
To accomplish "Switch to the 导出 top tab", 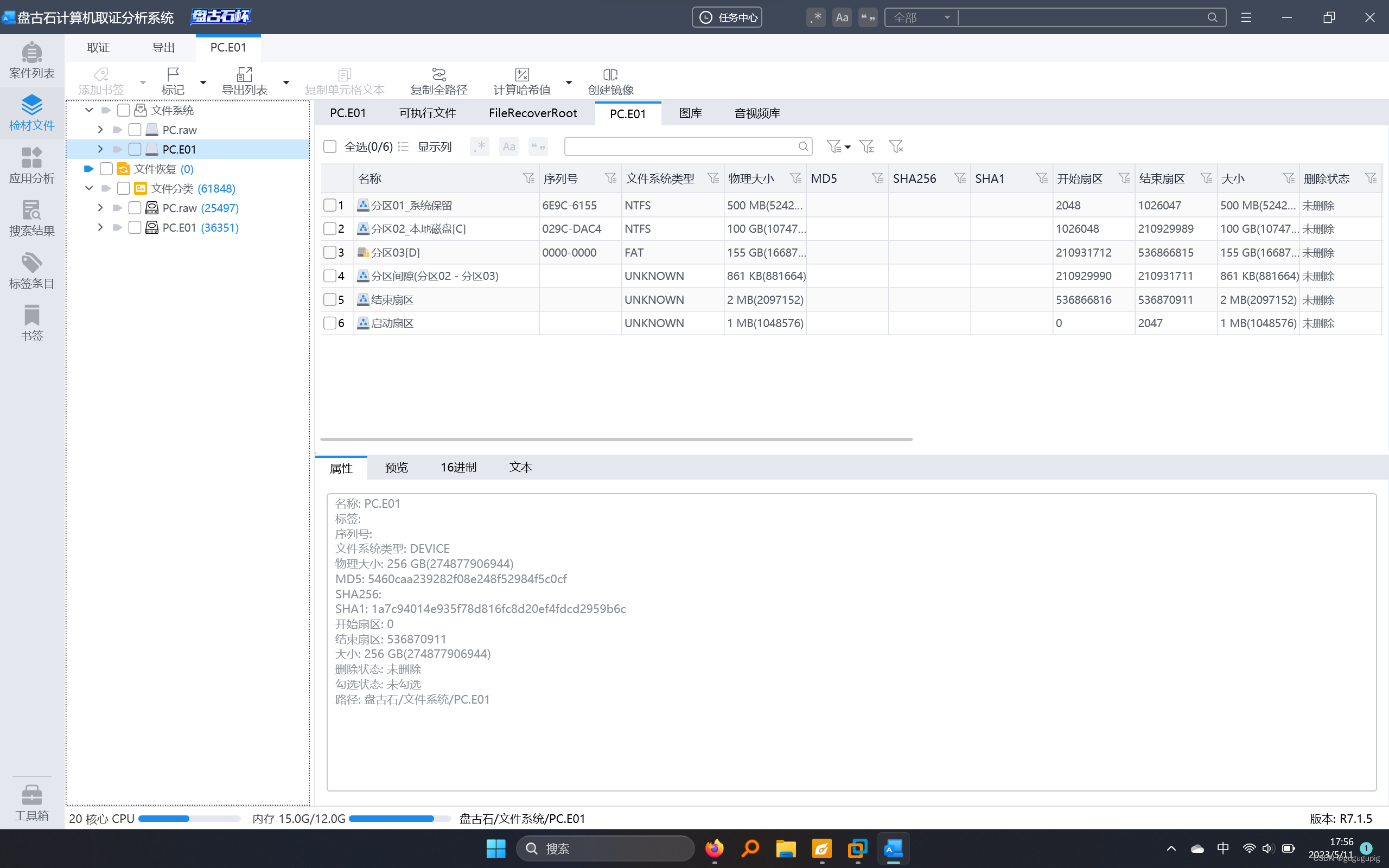I will [x=163, y=48].
